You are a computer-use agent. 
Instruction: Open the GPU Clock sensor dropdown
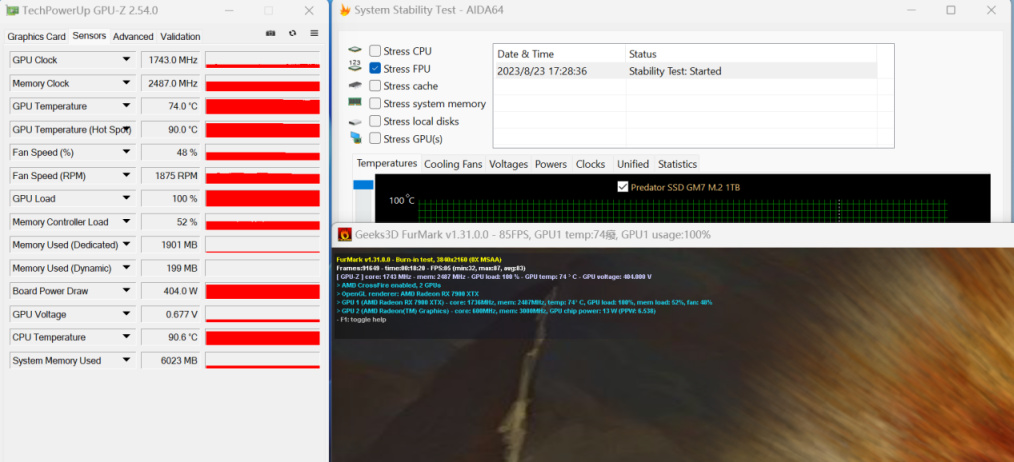click(x=126, y=60)
